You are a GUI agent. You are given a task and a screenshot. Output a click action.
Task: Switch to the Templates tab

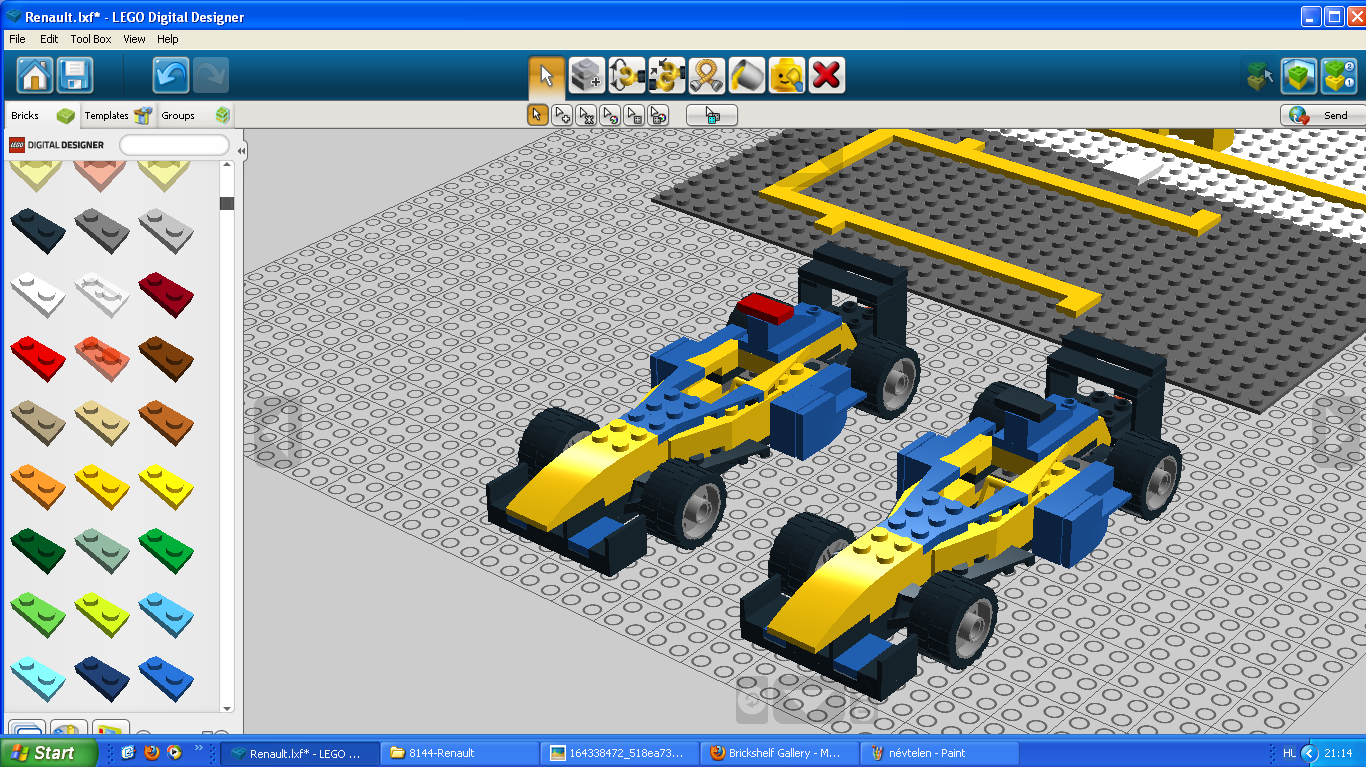point(117,115)
